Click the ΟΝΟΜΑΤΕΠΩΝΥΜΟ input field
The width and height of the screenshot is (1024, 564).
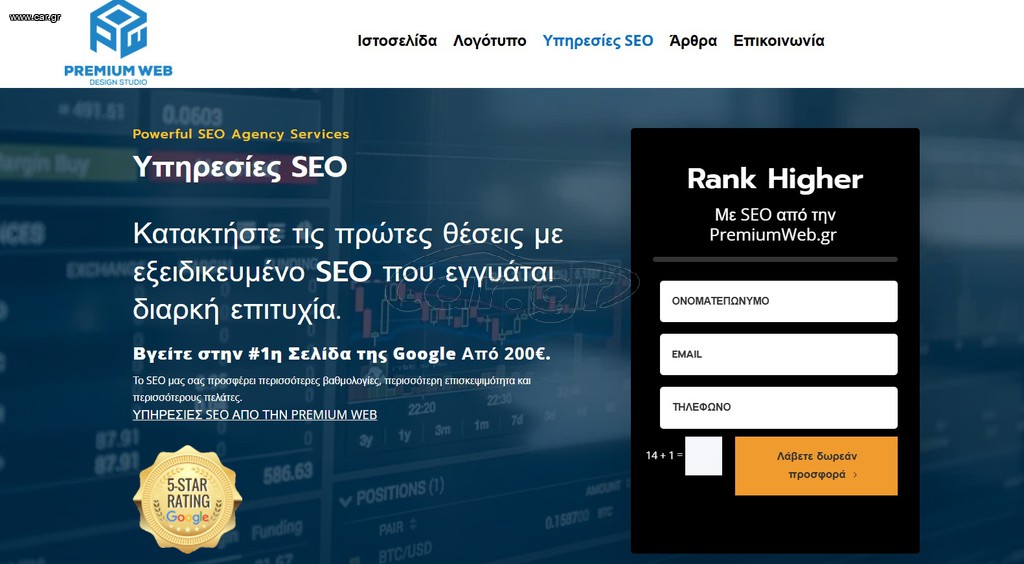point(778,301)
